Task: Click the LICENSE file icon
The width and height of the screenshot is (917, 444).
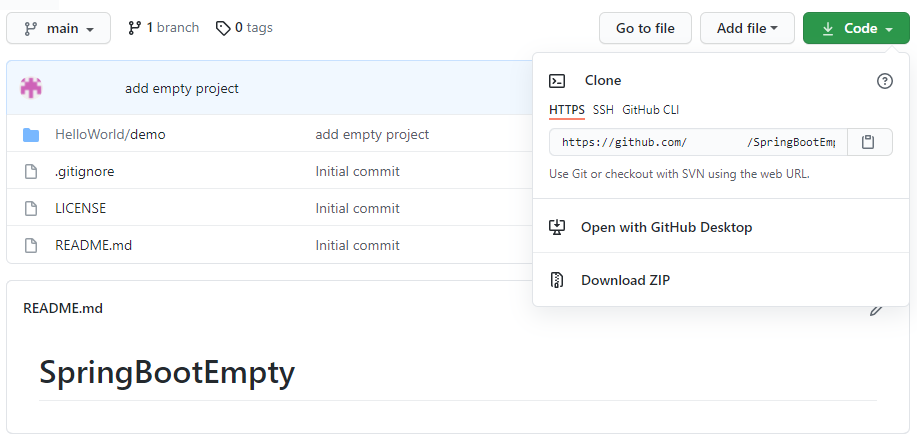Action: (31, 208)
